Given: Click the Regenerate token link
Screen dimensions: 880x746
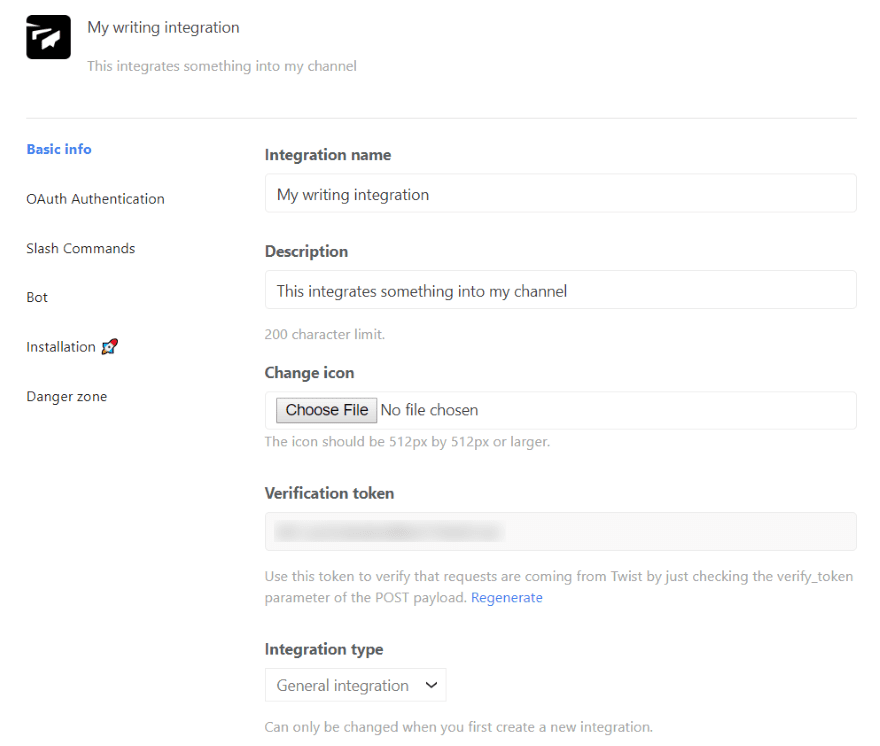Looking at the screenshot, I should 507,598.
